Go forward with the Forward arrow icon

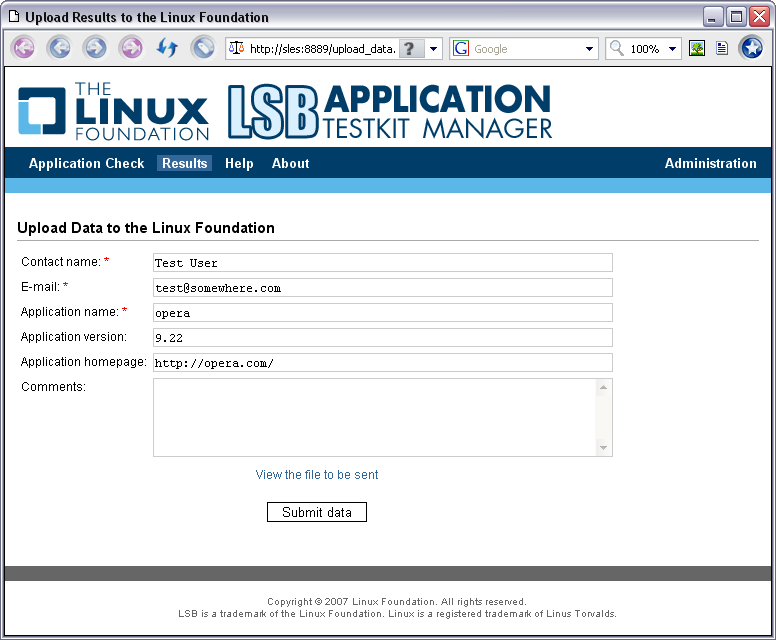point(96,49)
